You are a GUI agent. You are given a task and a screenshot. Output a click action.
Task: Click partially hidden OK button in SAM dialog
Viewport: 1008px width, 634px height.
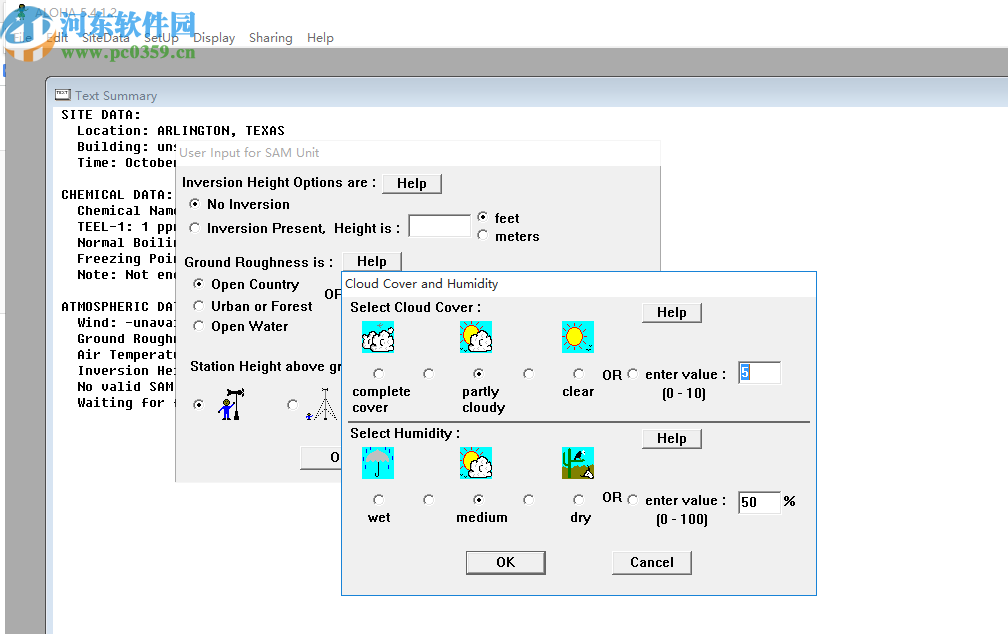[x=321, y=457]
